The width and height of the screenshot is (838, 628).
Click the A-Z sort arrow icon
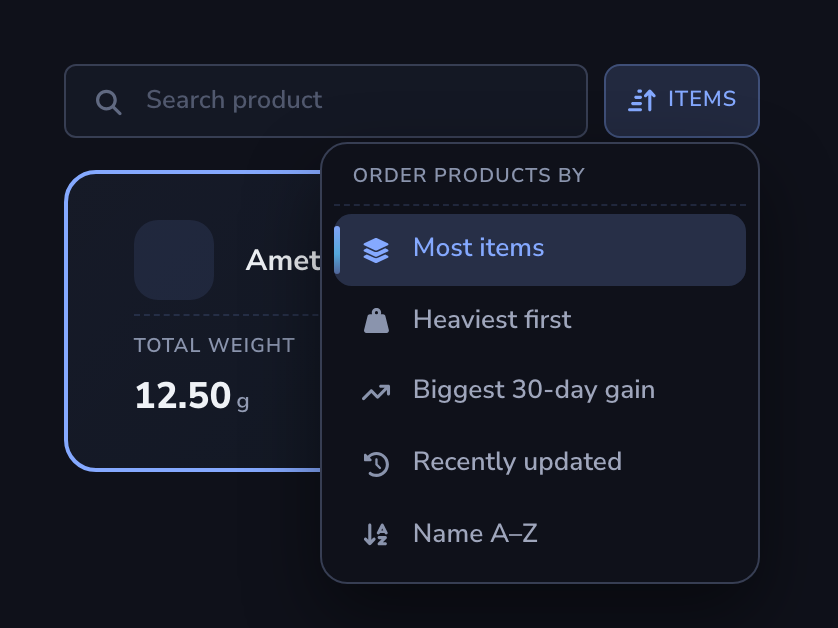coord(376,534)
